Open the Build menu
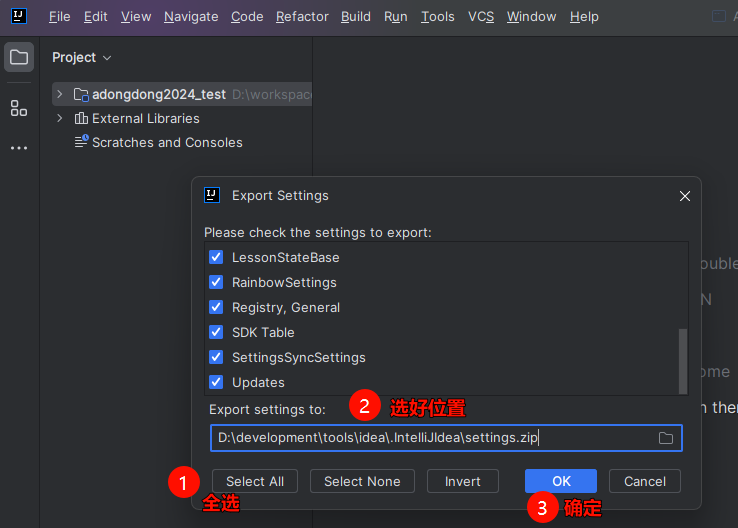 356,16
